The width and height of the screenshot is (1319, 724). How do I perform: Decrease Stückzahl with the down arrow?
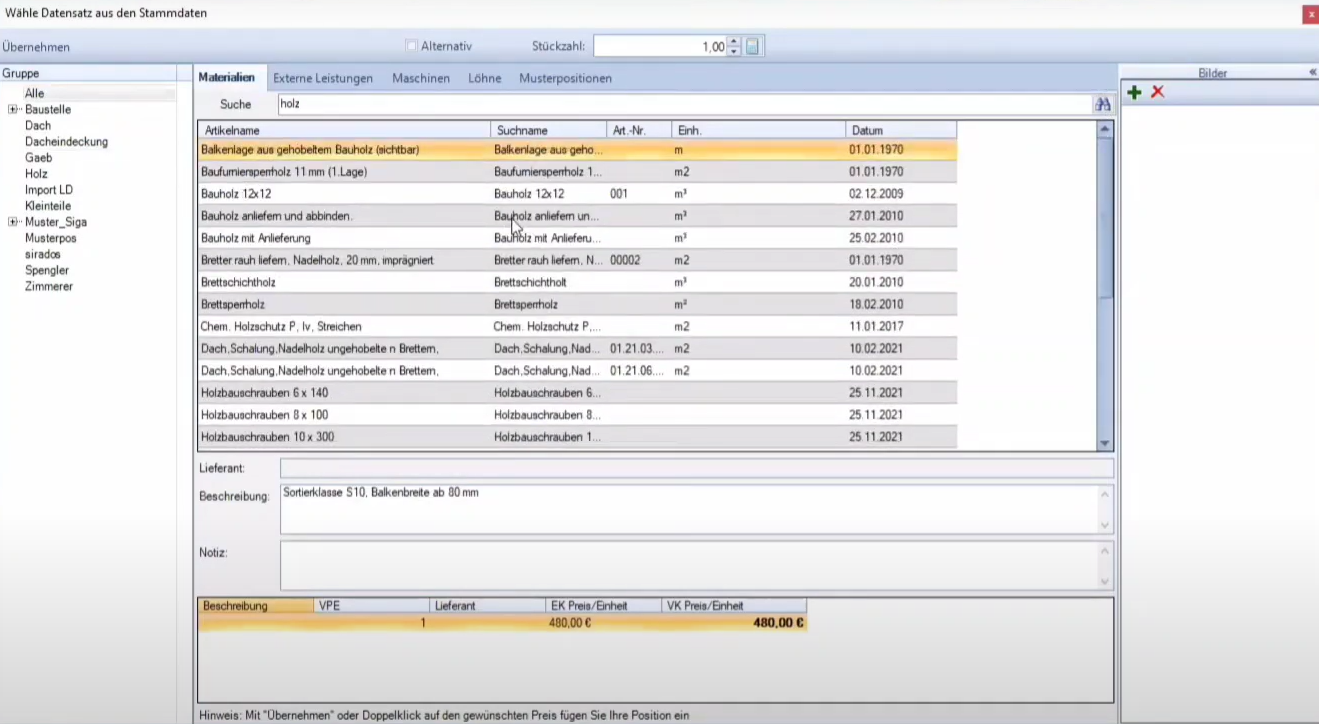[x=735, y=51]
